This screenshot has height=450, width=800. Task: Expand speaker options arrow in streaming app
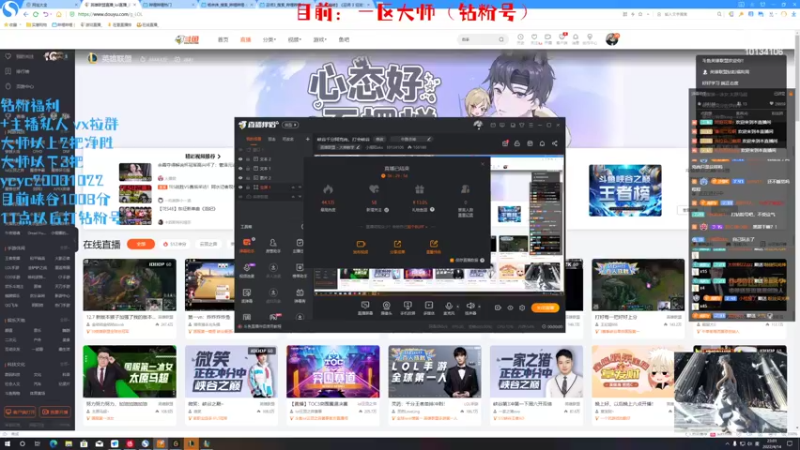click(479, 307)
